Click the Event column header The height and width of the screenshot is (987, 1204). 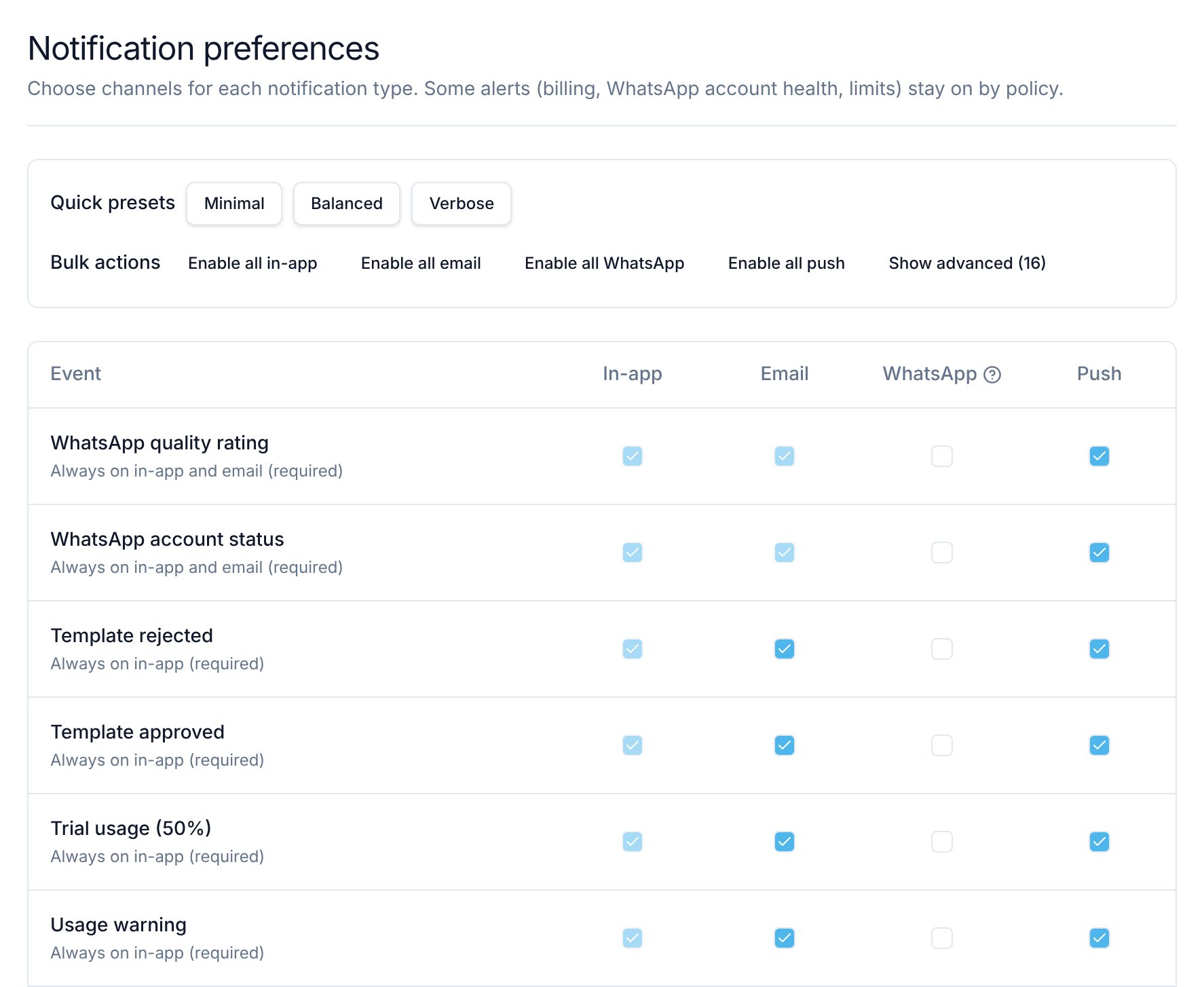pyautogui.click(x=75, y=374)
